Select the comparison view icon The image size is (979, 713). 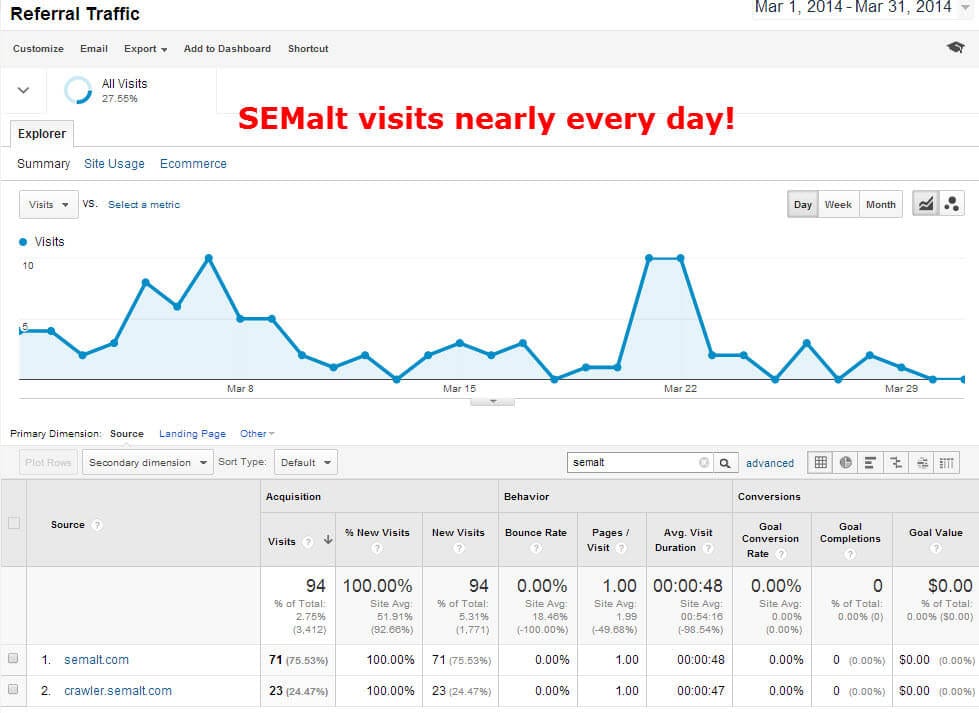(x=896, y=463)
